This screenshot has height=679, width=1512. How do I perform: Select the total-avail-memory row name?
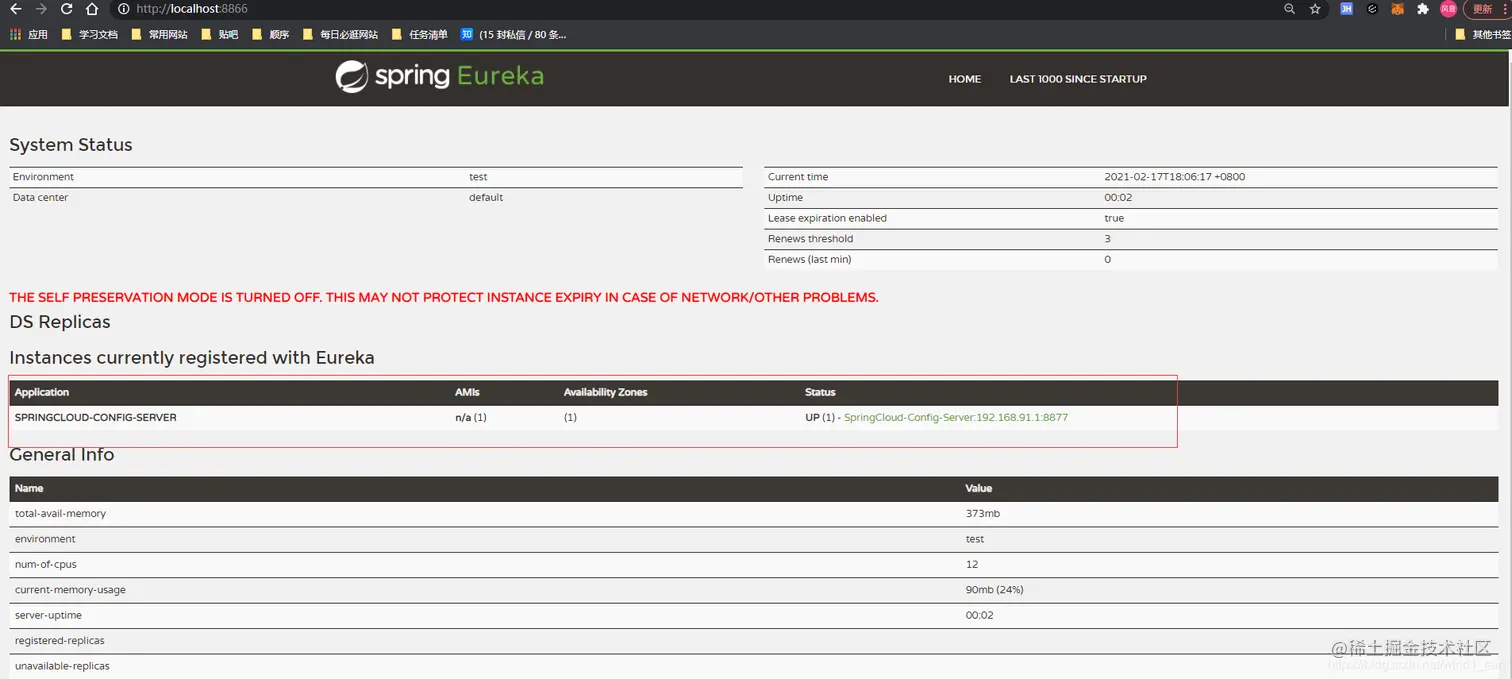click(x=60, y=513)
